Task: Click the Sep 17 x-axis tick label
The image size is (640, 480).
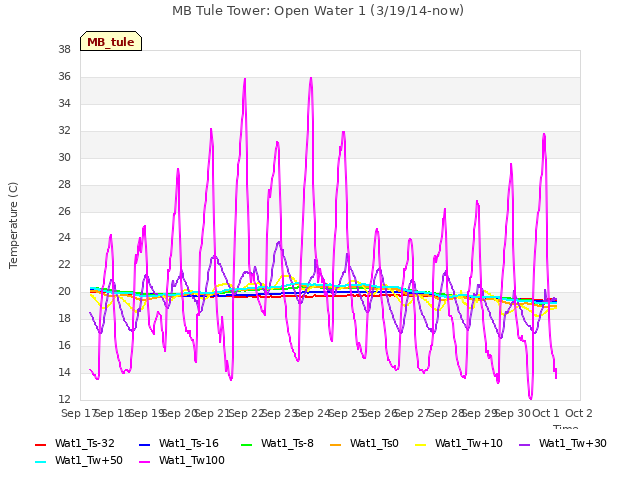Action: 79,413
